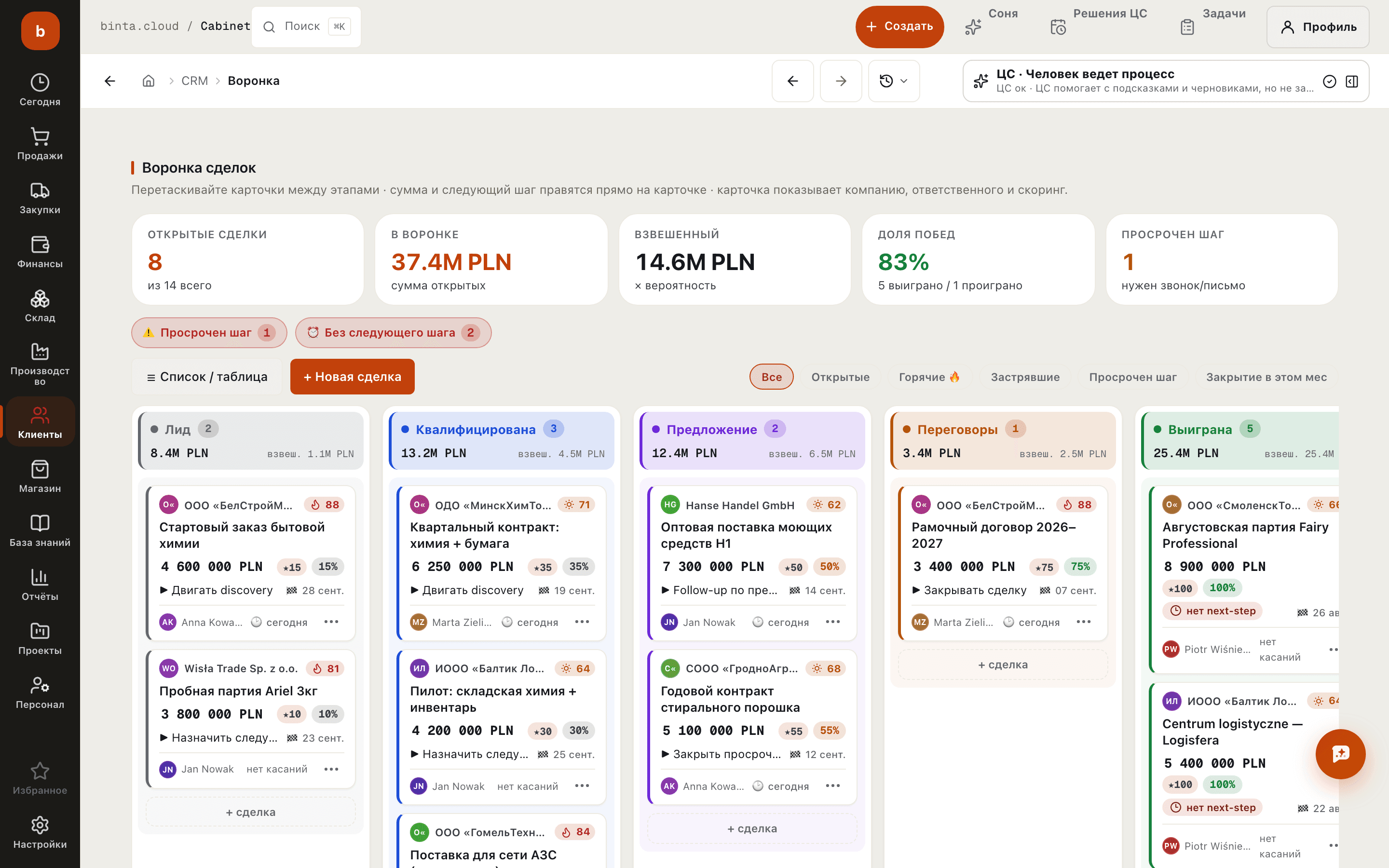1389x868 pixels.
Task: Click the 15% probability badge
Action: [x=328, y=567]
